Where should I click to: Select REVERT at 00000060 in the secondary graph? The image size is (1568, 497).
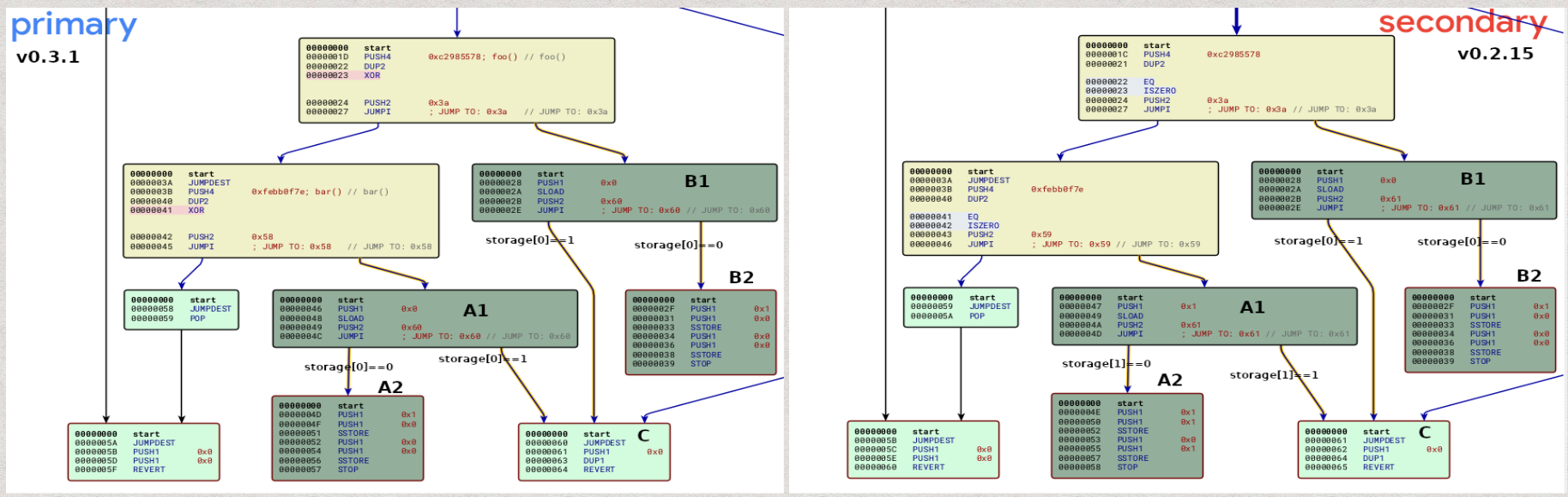900,467
